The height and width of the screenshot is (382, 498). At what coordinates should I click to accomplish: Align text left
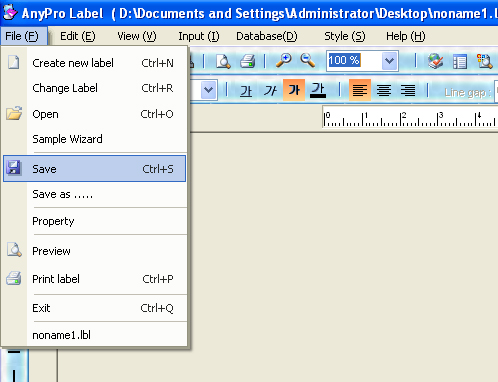360,90
